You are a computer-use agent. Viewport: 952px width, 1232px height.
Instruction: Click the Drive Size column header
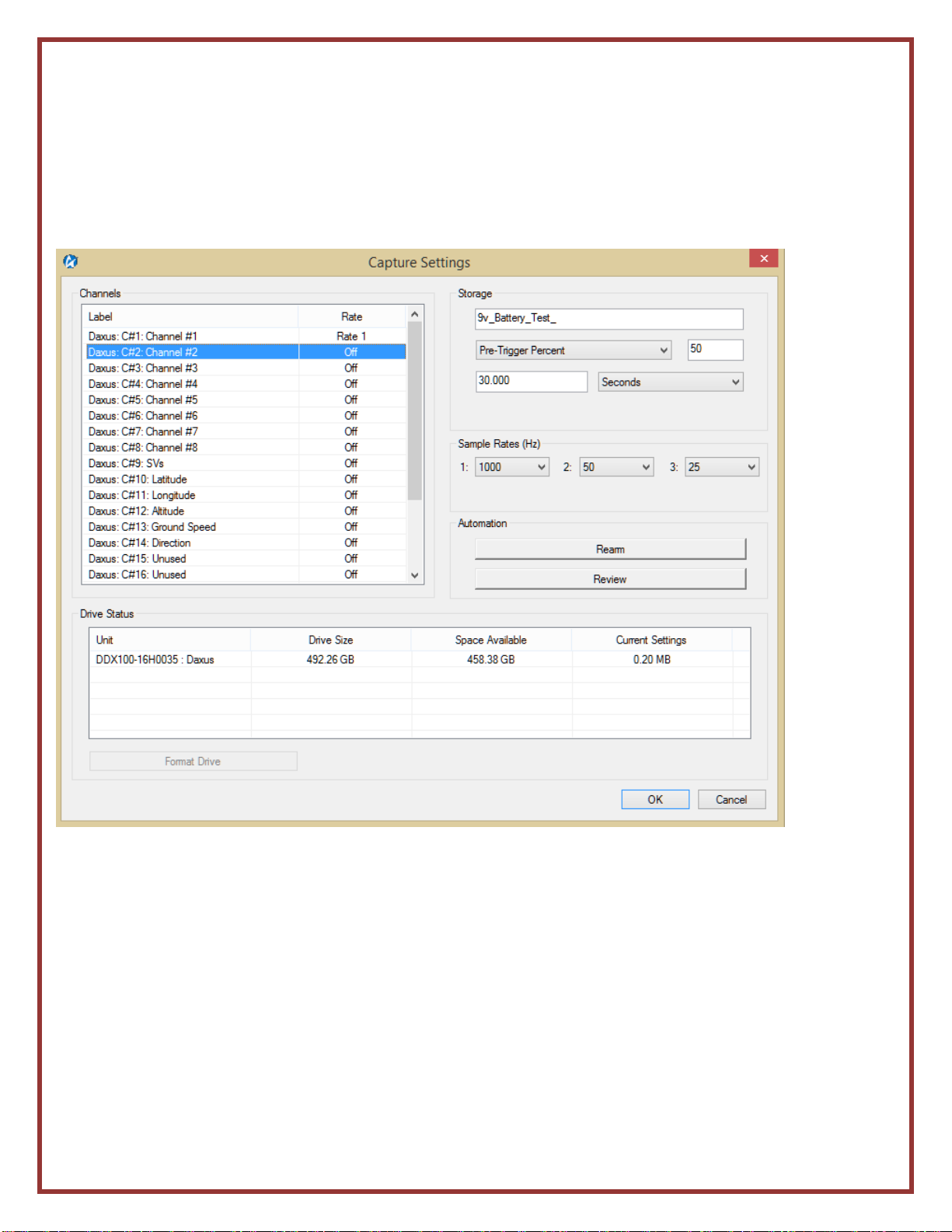(x=331, y=640)
